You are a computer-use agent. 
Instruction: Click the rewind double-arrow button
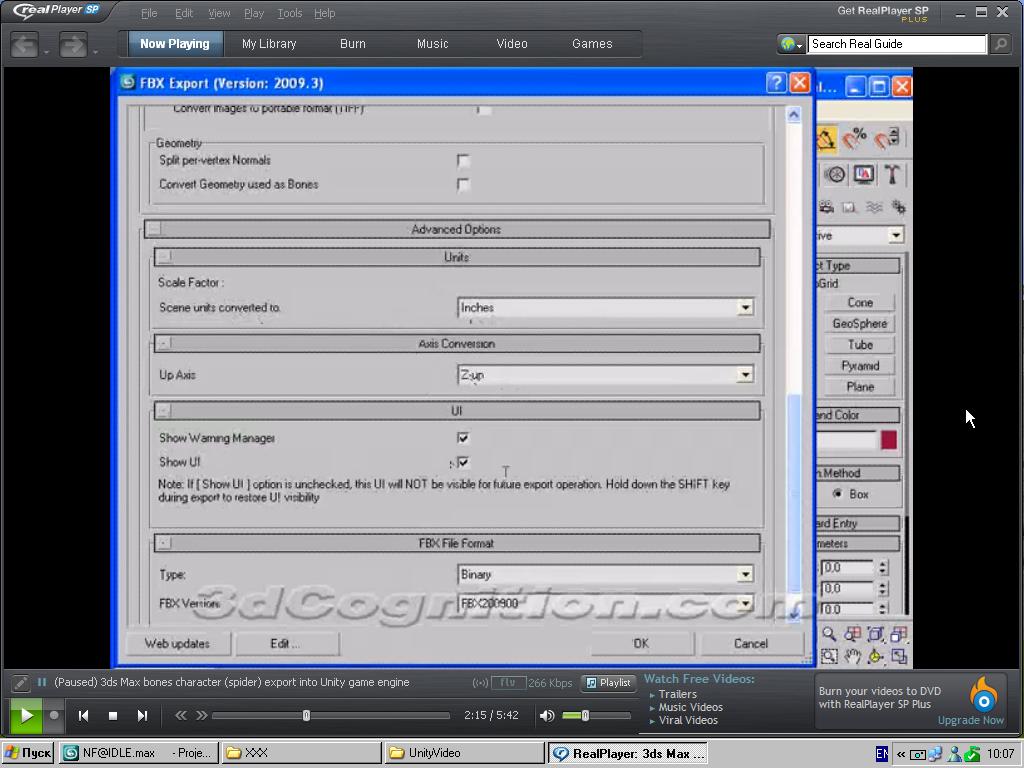point(181,716)
